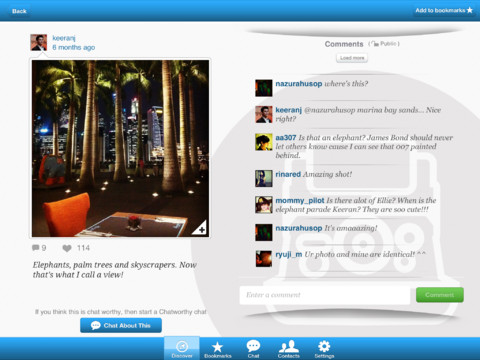Viewport: 480px width, 360px height.
Task: Load more comments
Action: [x=352, y=58]
